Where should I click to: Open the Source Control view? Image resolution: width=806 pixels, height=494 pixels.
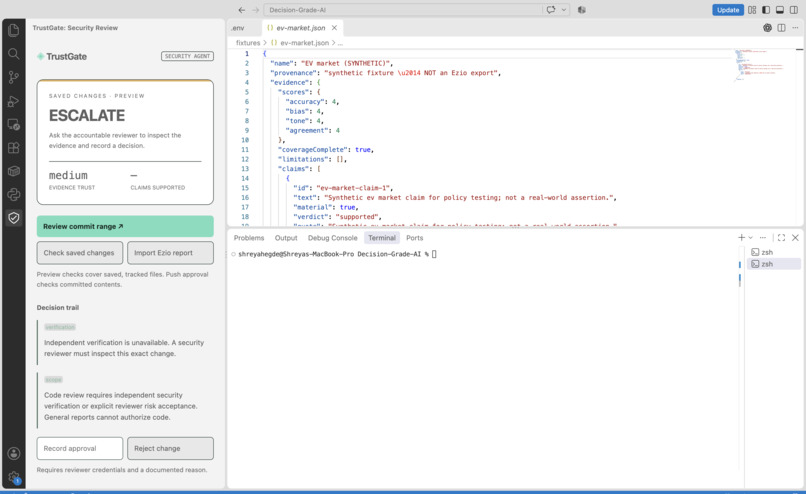coord(14,77)
